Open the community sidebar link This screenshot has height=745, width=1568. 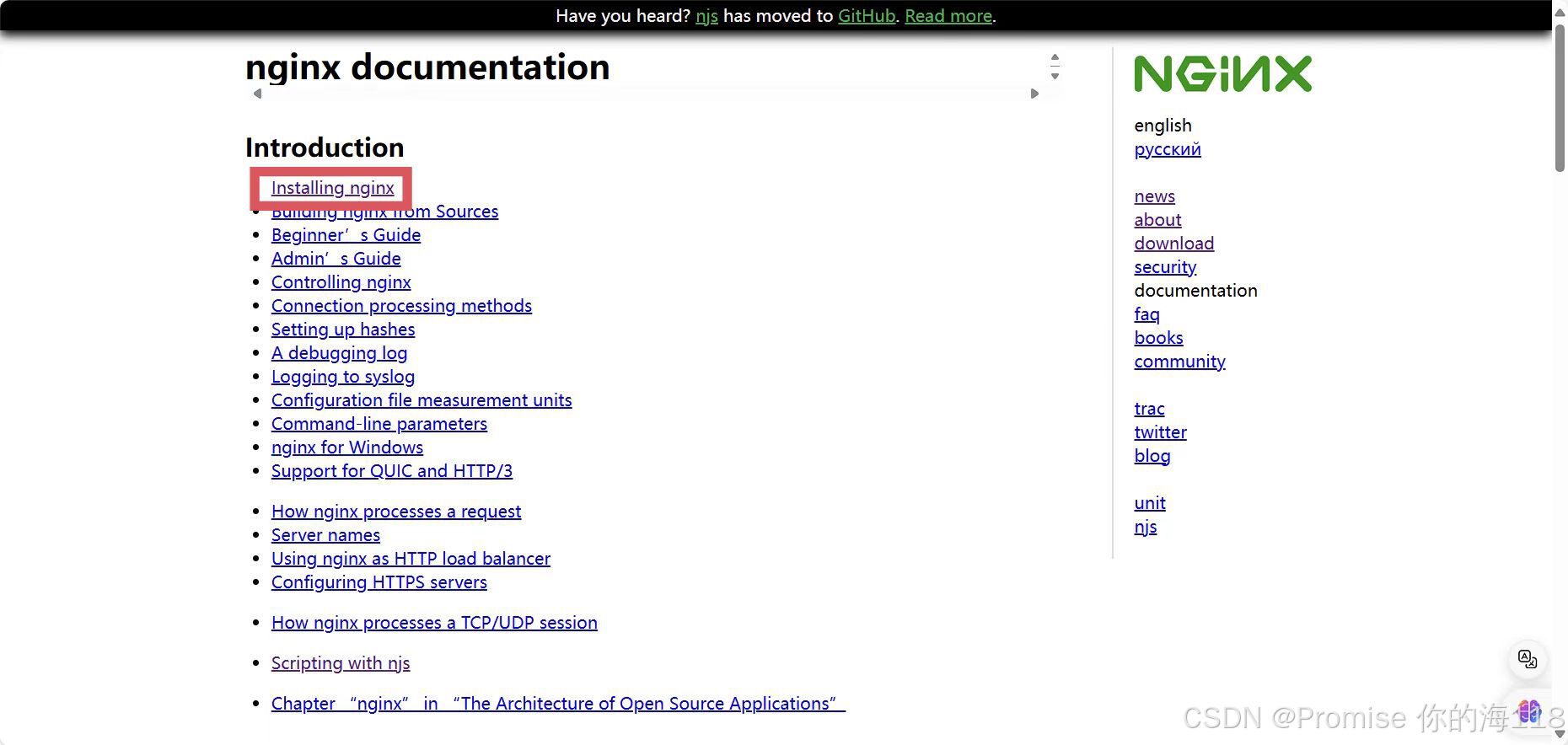pyautogui.click(x=1179, y=362)
